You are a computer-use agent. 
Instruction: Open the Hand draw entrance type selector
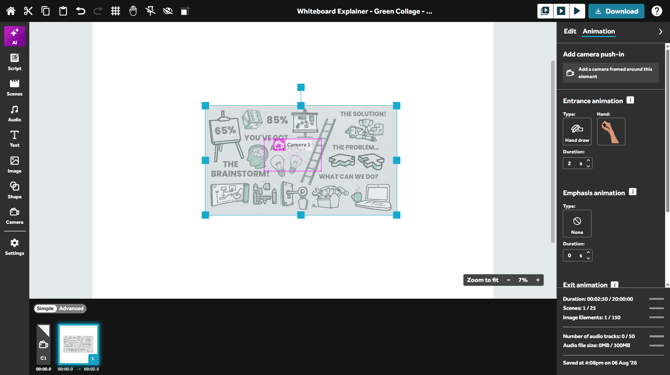click(x=577, y=132)
